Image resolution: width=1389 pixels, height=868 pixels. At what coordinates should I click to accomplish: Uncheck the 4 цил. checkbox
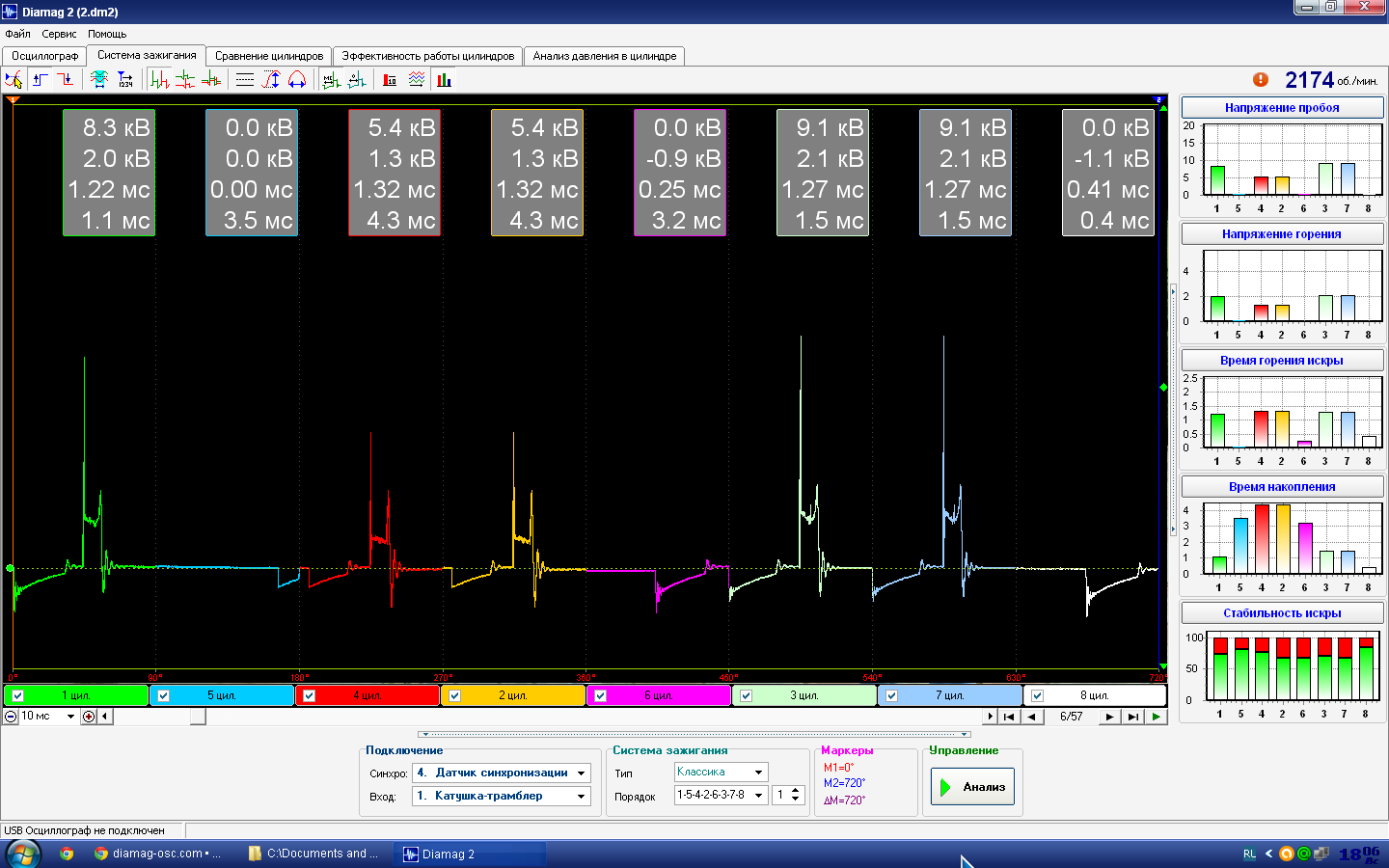[309, 695]
